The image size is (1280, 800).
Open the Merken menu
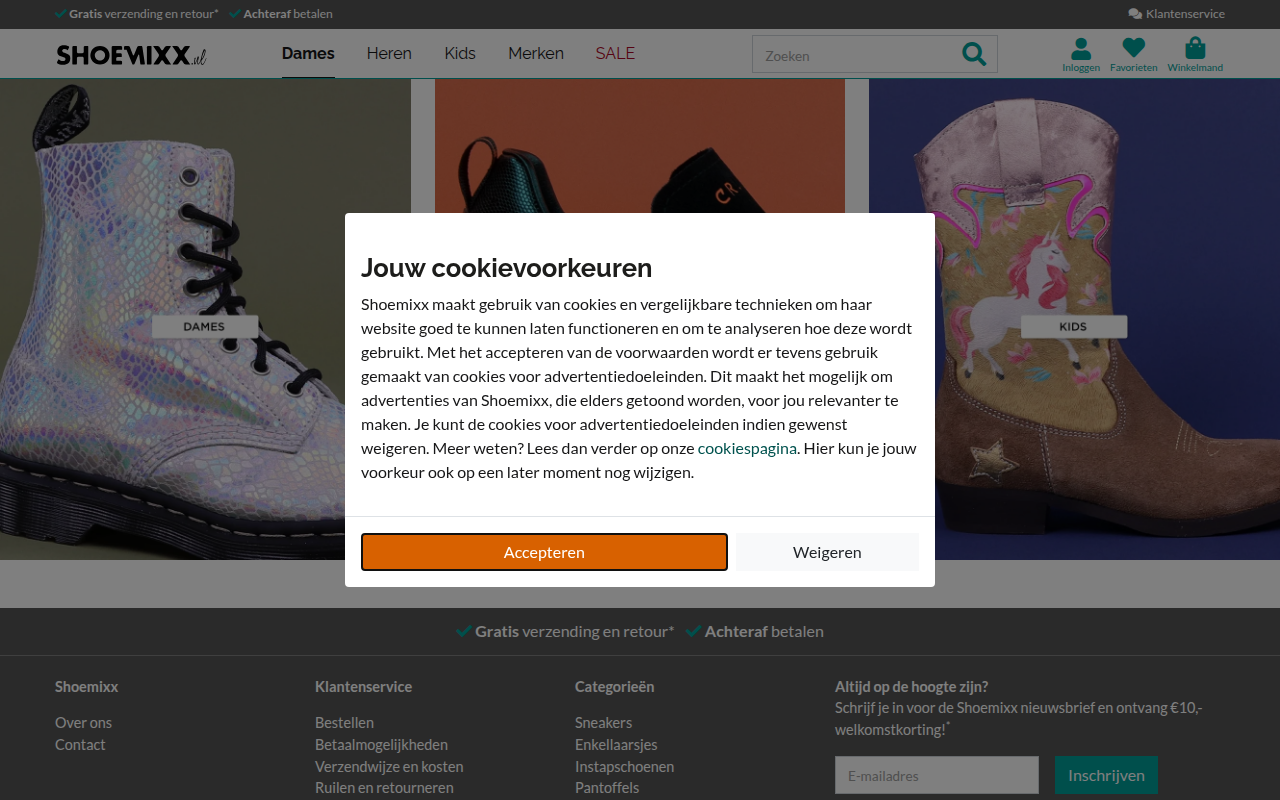(536, 53)
